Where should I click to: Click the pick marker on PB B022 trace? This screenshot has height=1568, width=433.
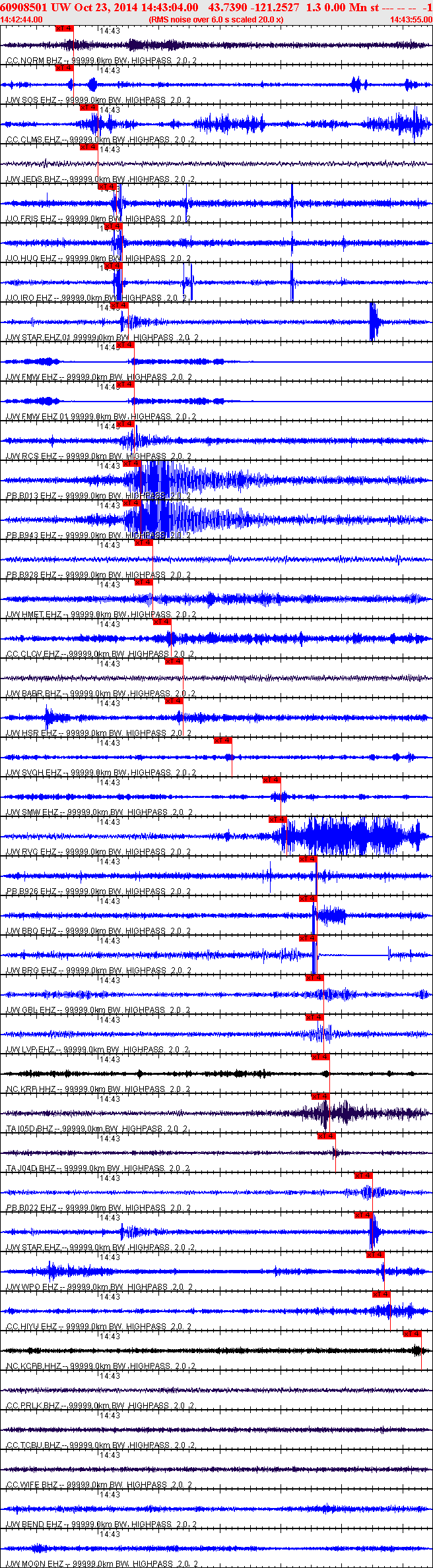(x=364, y=1176)
